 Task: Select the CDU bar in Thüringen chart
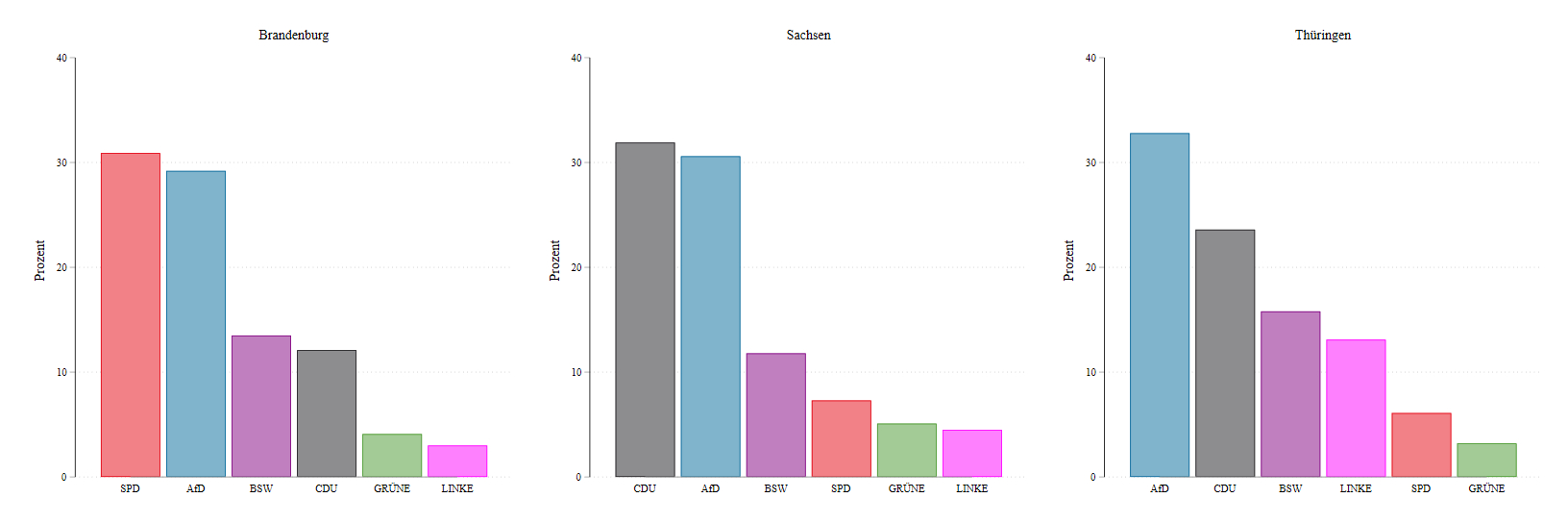(x=1225, y=353)
